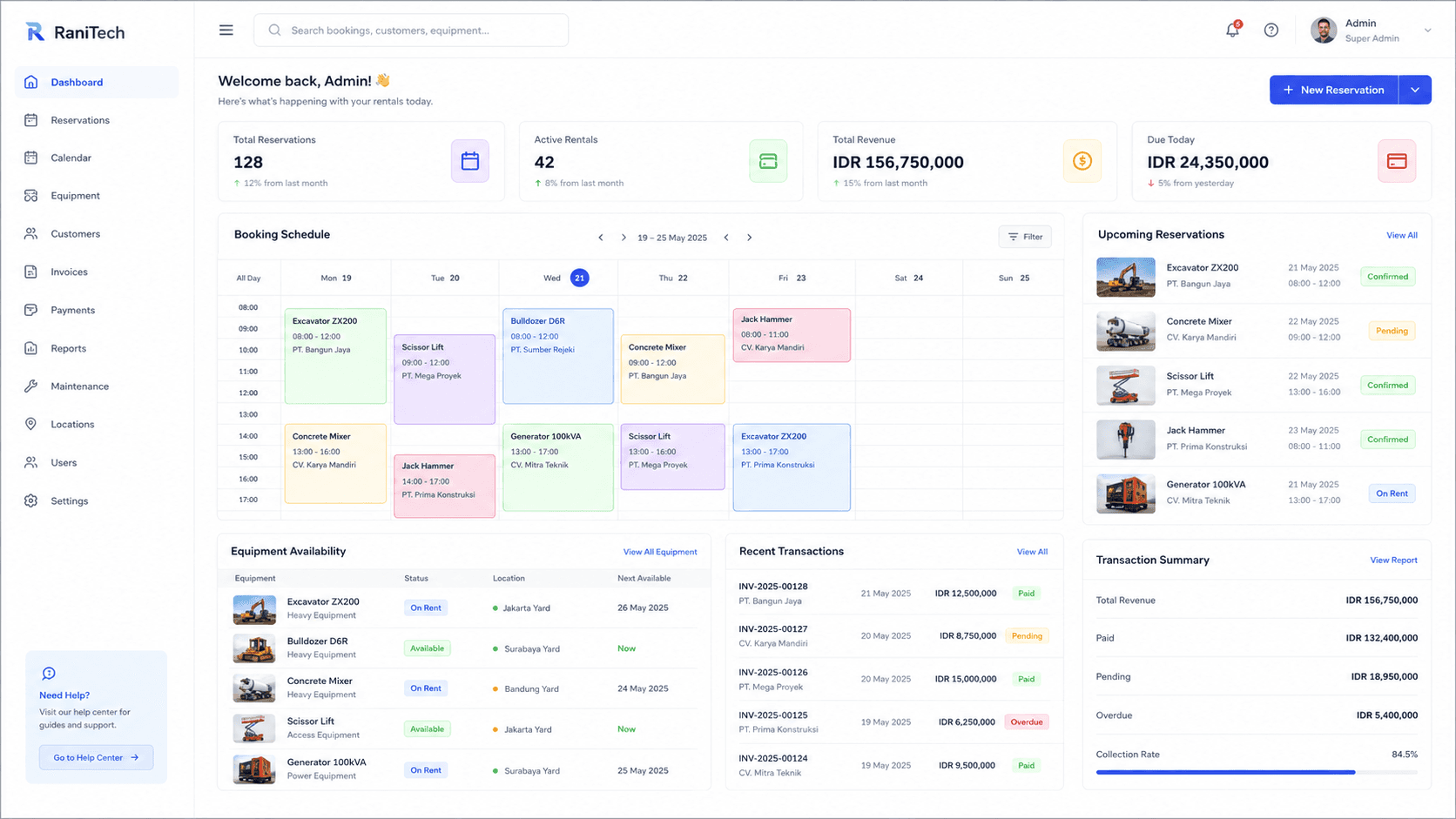This screenshot has width=1456, height=819.
Task: Click the Total Revenue dollar icon
Action: coord(1082,161)
